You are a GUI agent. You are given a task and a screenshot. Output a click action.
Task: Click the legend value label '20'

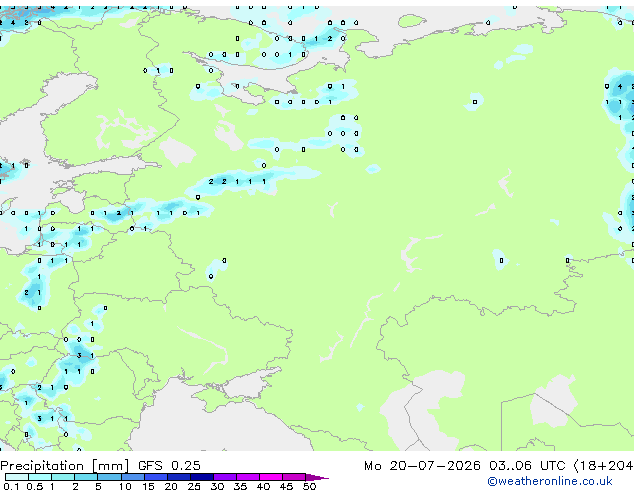[x=171, y=486]
